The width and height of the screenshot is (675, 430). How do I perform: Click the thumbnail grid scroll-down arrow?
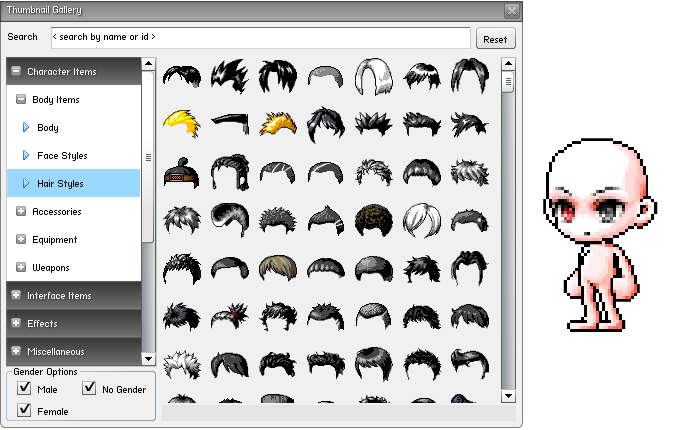pos(508,396)
